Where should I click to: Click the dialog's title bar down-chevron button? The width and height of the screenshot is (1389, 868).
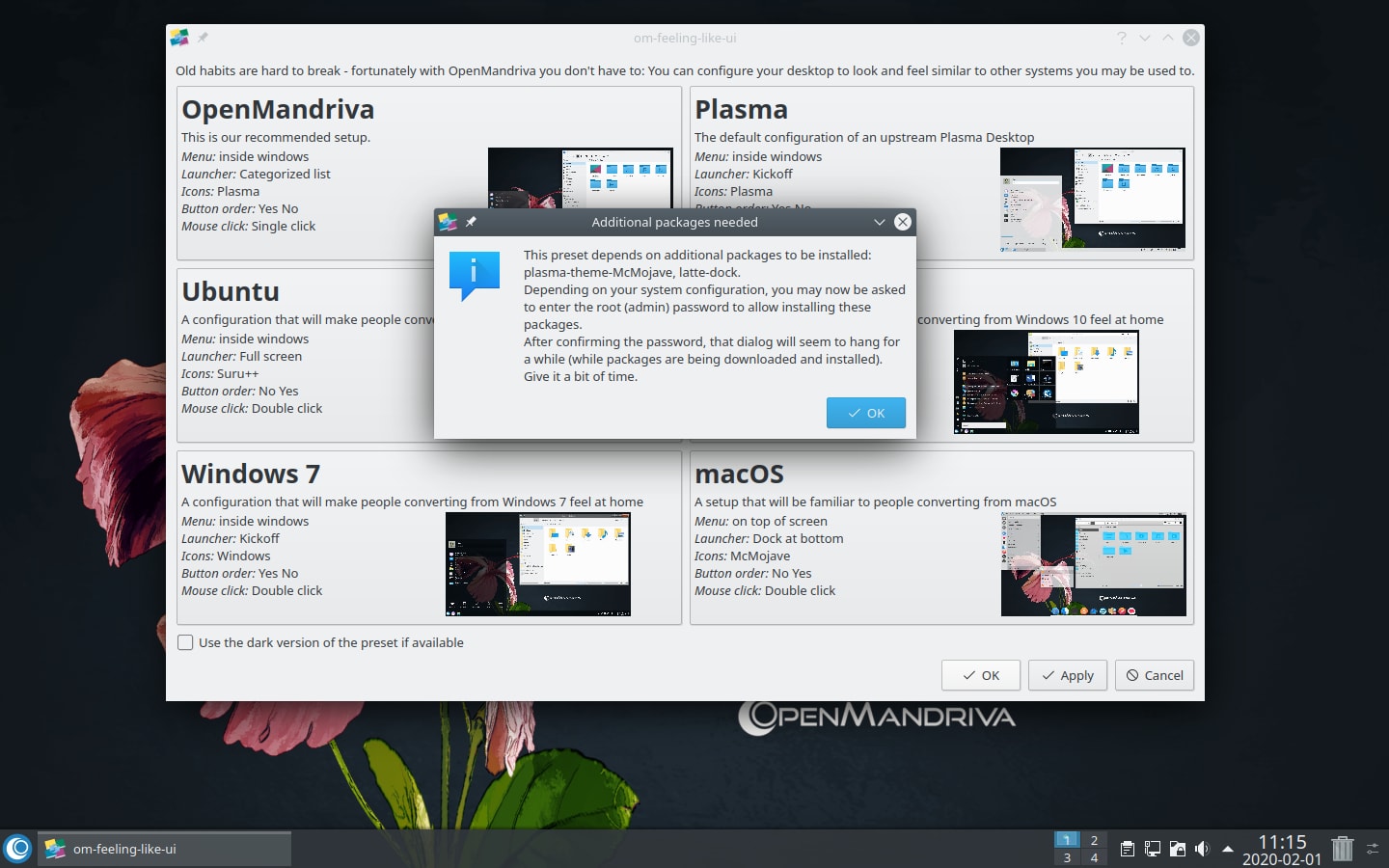coord(879,222)
